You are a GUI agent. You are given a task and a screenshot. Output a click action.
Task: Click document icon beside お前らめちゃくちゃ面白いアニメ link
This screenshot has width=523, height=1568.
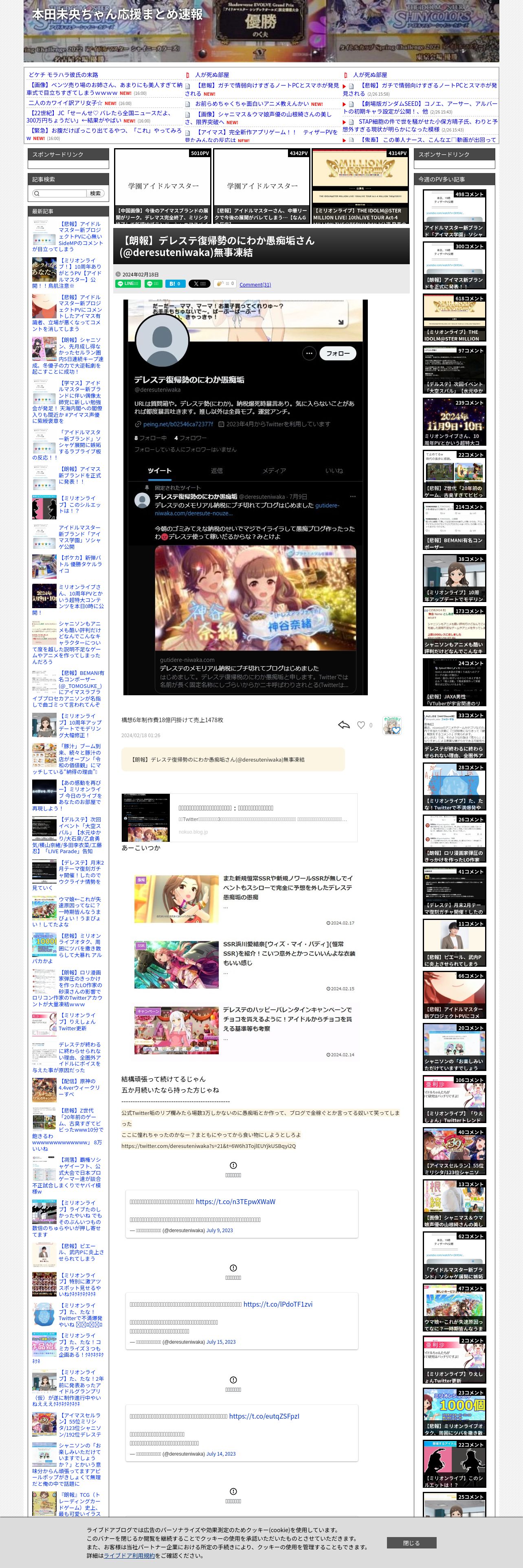click(x=187, y=104)
